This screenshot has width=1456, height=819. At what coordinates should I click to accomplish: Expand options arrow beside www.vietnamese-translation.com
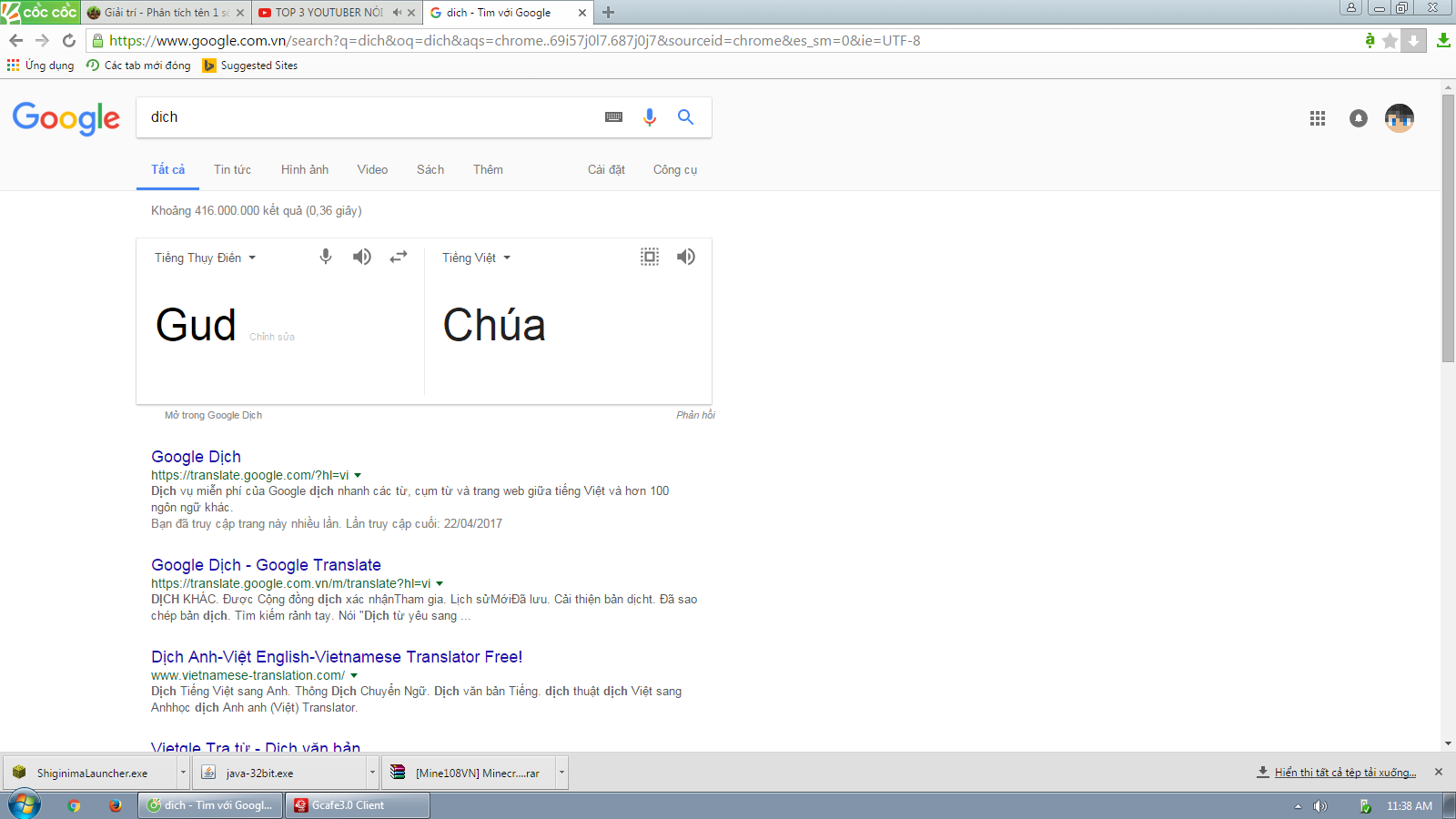point(354,675)
